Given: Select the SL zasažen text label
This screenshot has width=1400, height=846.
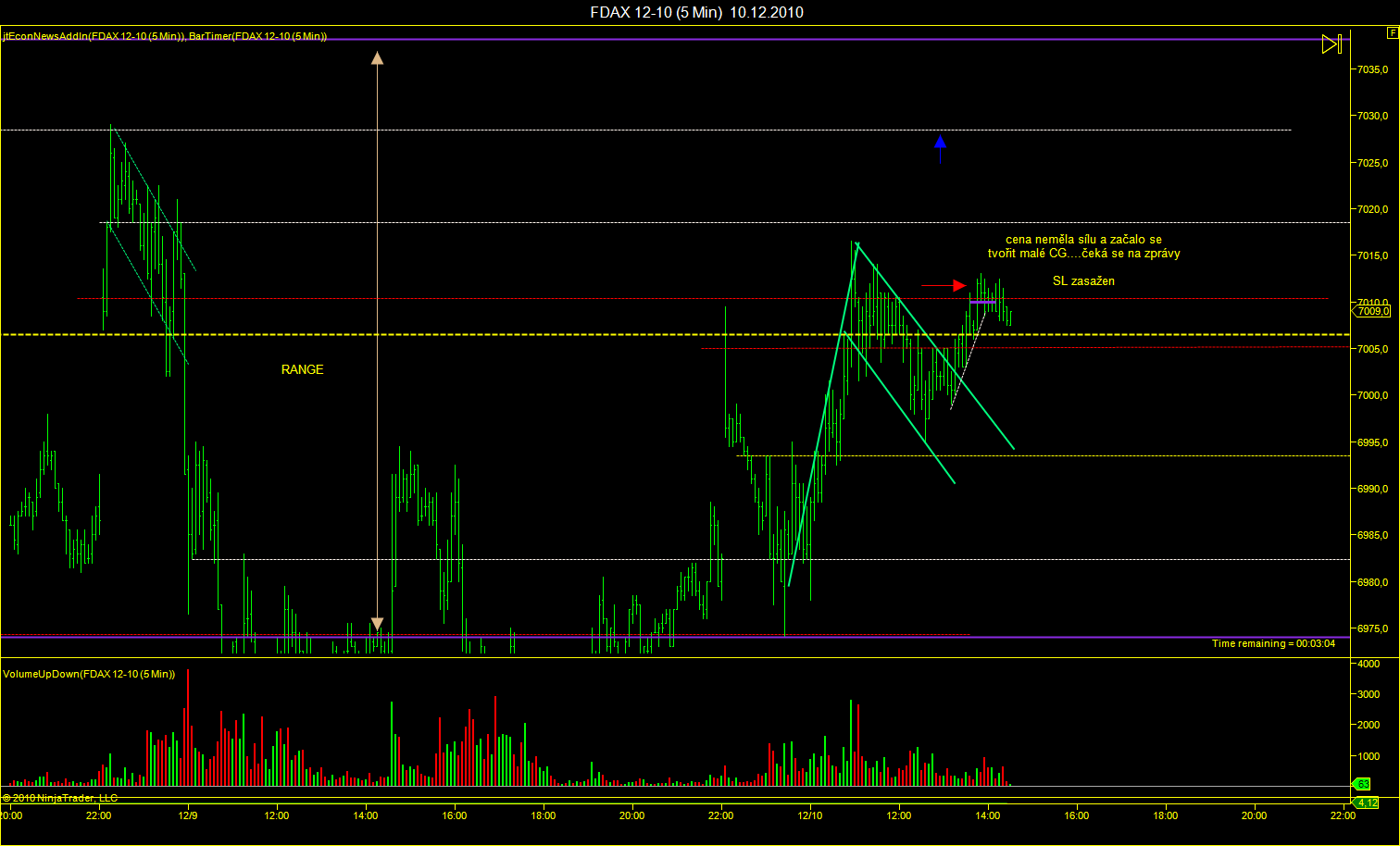Looking at the screenshot, I should tap(1083, 280).
